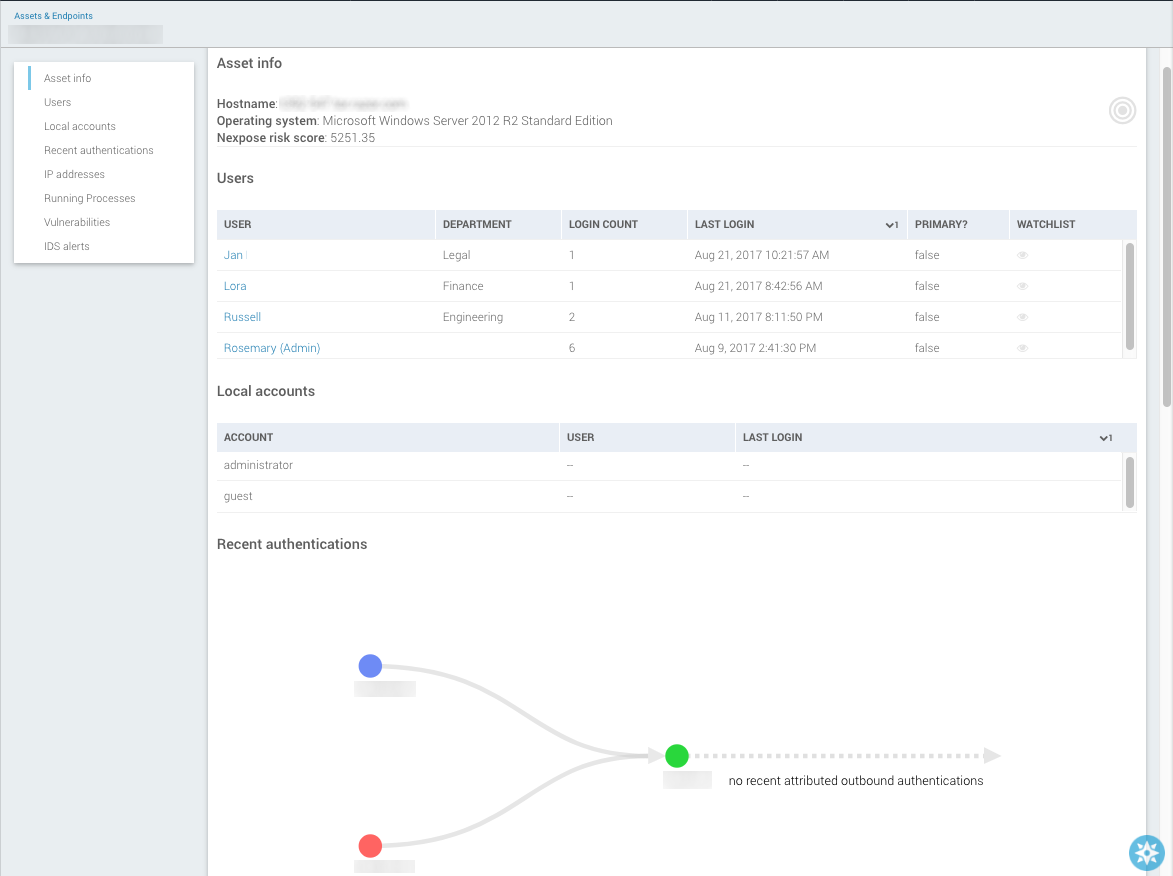Open the Assets & Endpoints breadcrumb link

pyautogui.click(x=54, y=16)
